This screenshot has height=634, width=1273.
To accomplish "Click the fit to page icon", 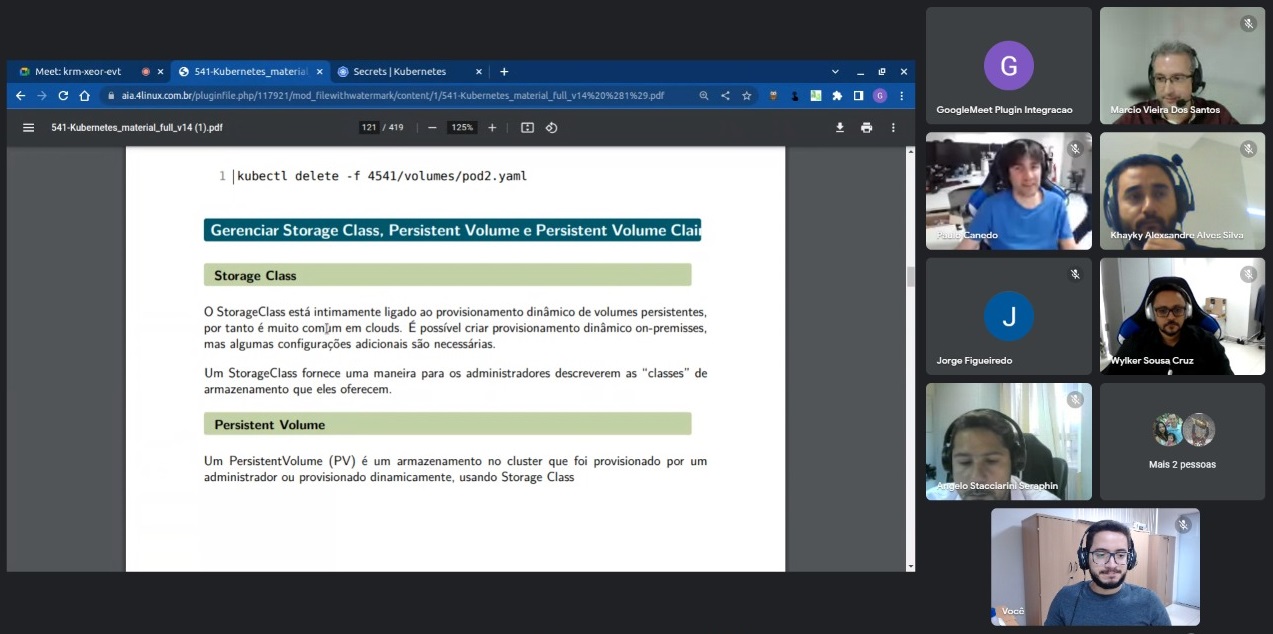I will [x=527, y=128].
